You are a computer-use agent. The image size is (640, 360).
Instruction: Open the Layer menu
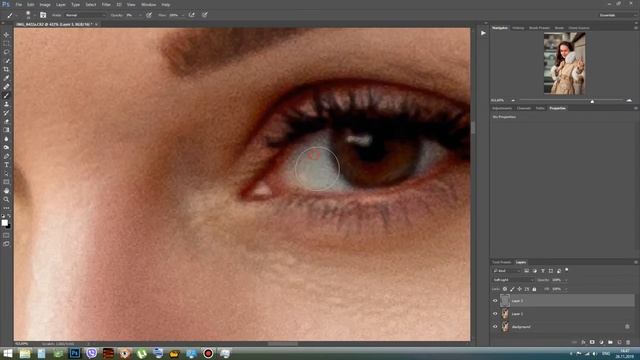60,4
